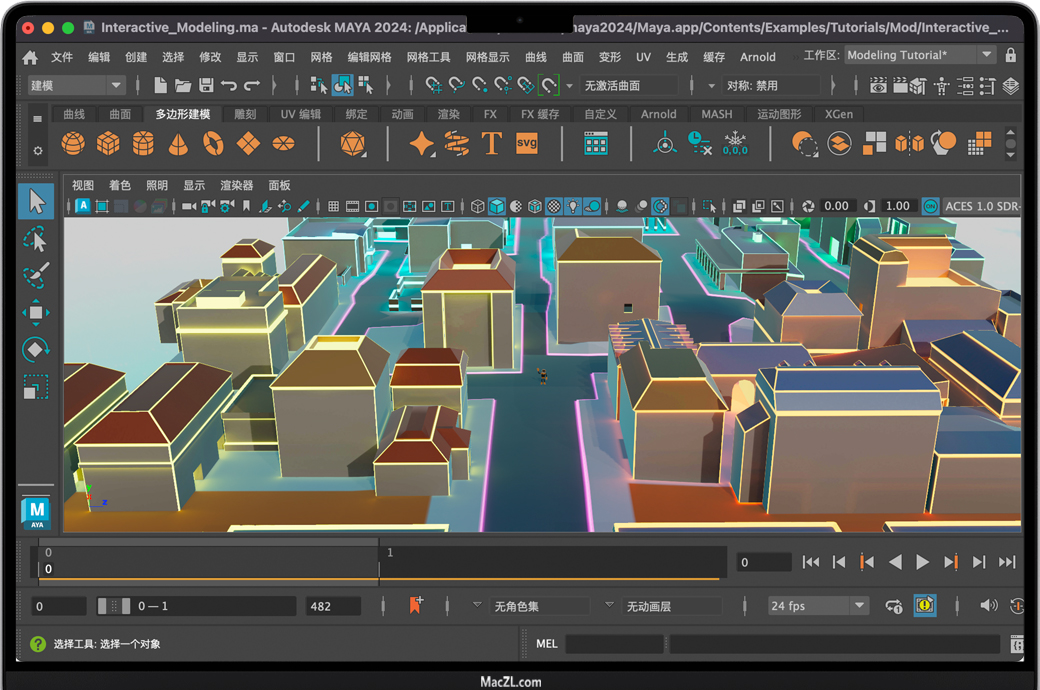
Task: Click the MEL script language button
Action: 547,644
